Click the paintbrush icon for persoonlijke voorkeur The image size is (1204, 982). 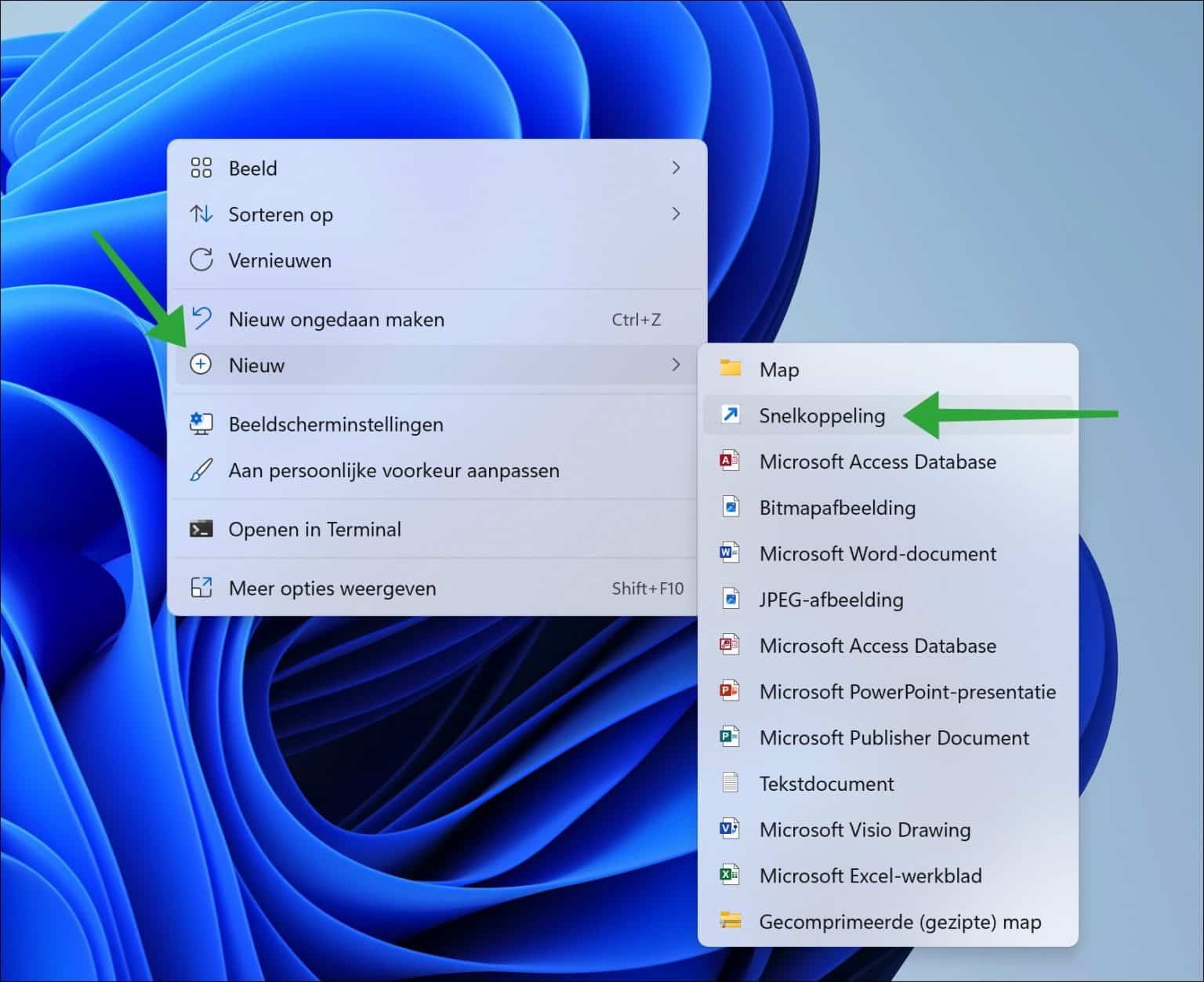201,470
